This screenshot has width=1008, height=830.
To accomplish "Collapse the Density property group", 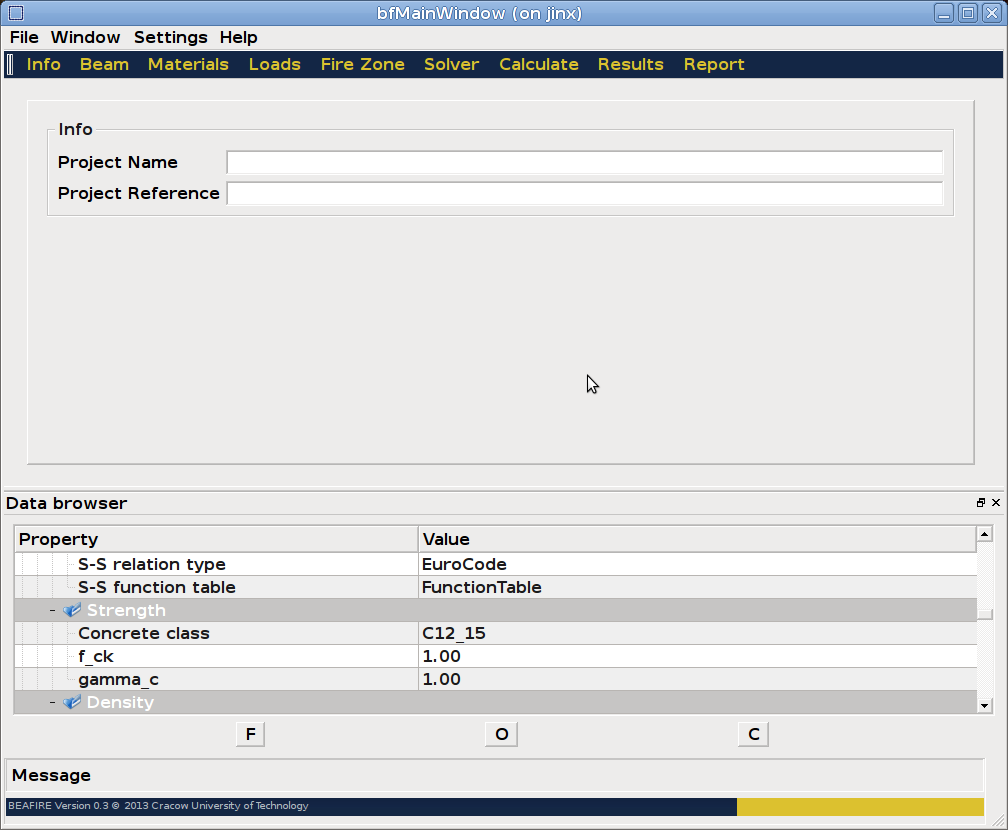I will pos(52,702).
